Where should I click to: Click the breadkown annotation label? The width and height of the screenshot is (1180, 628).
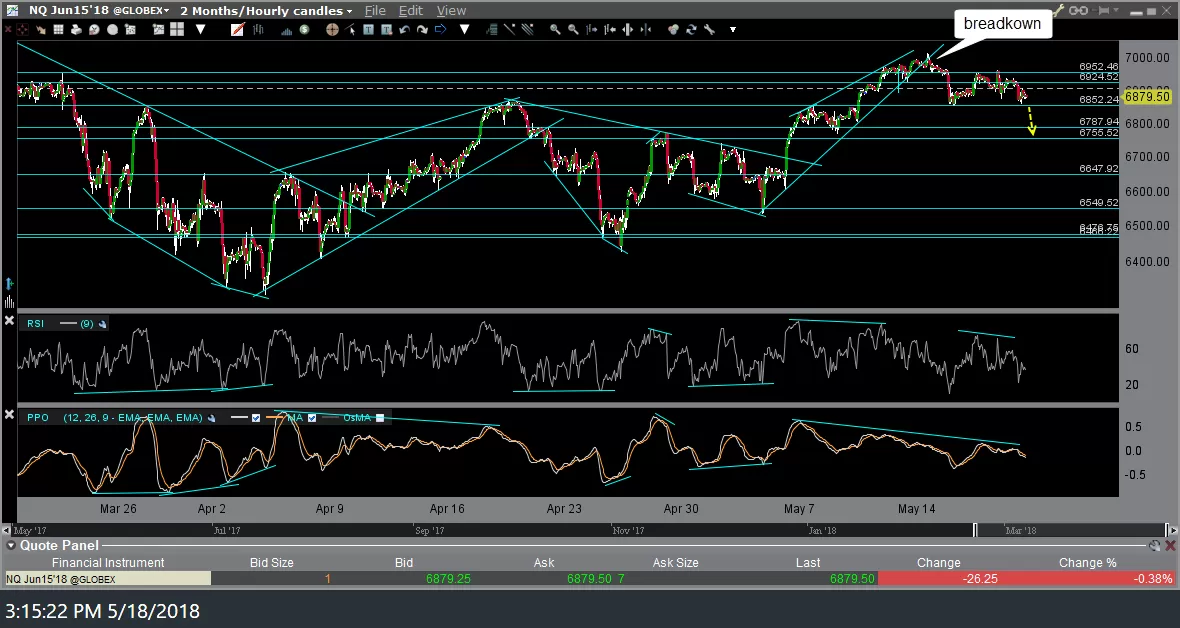(x=1002, y=23)
